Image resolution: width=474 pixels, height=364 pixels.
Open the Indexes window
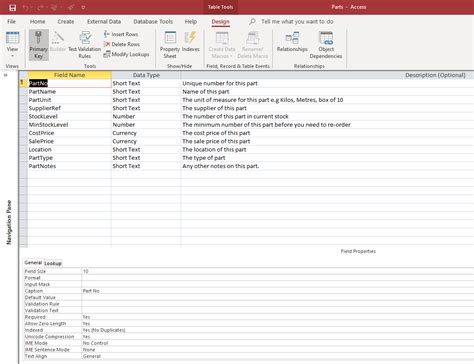tap(191, 42)
